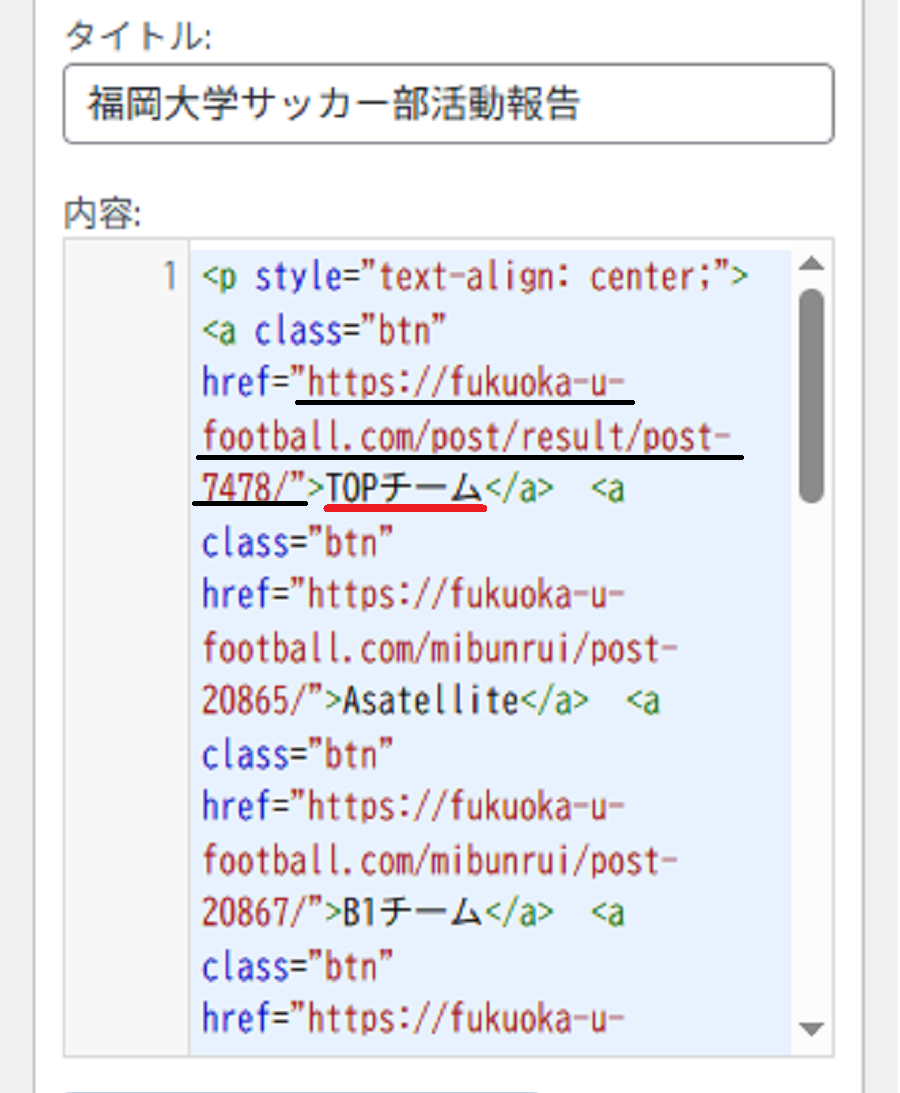Click the post-20865 URL segment
Viewport: 900px width, 1093px height.
pyautogui.click(x=439, y=674)
